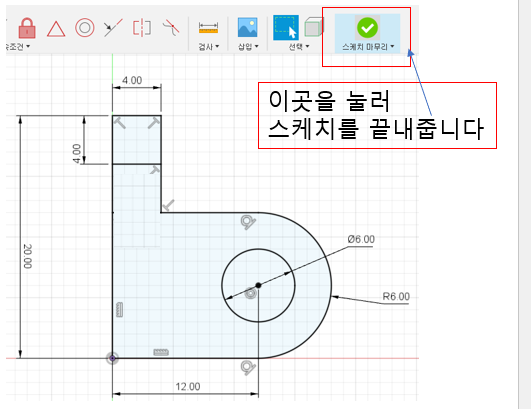Click the Insert image icon
The image size is (531, 409).
[248, 27]
